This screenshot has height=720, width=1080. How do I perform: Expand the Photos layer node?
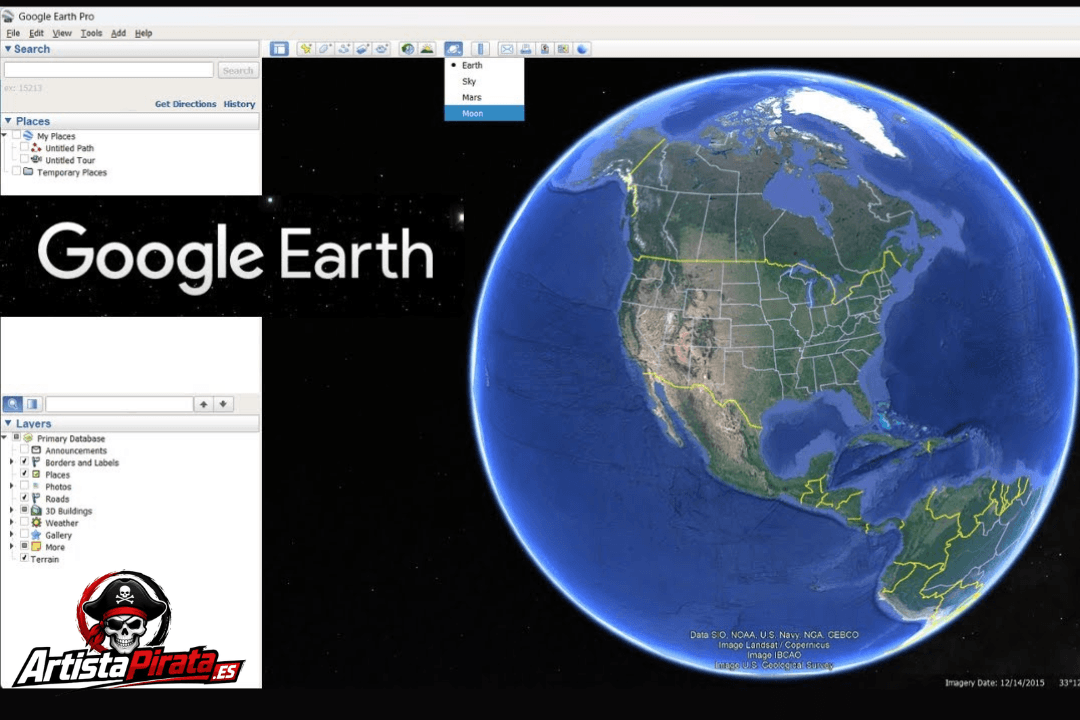point(11,486)
